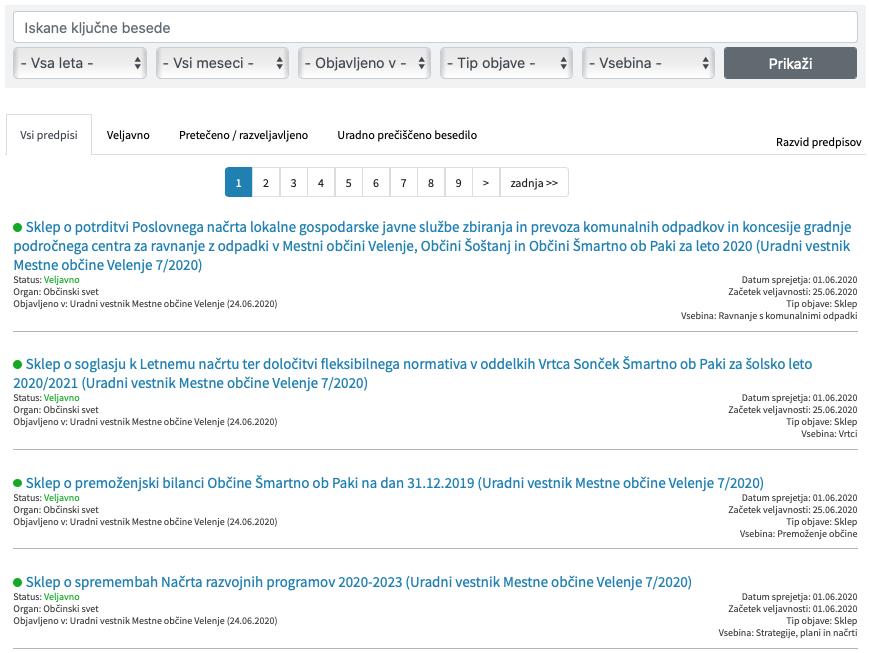The height and width of the screenshot is (653, 869).
Task: Select the 'Pretečeno / razveljavljeno' tab
Action: (243, 135)
